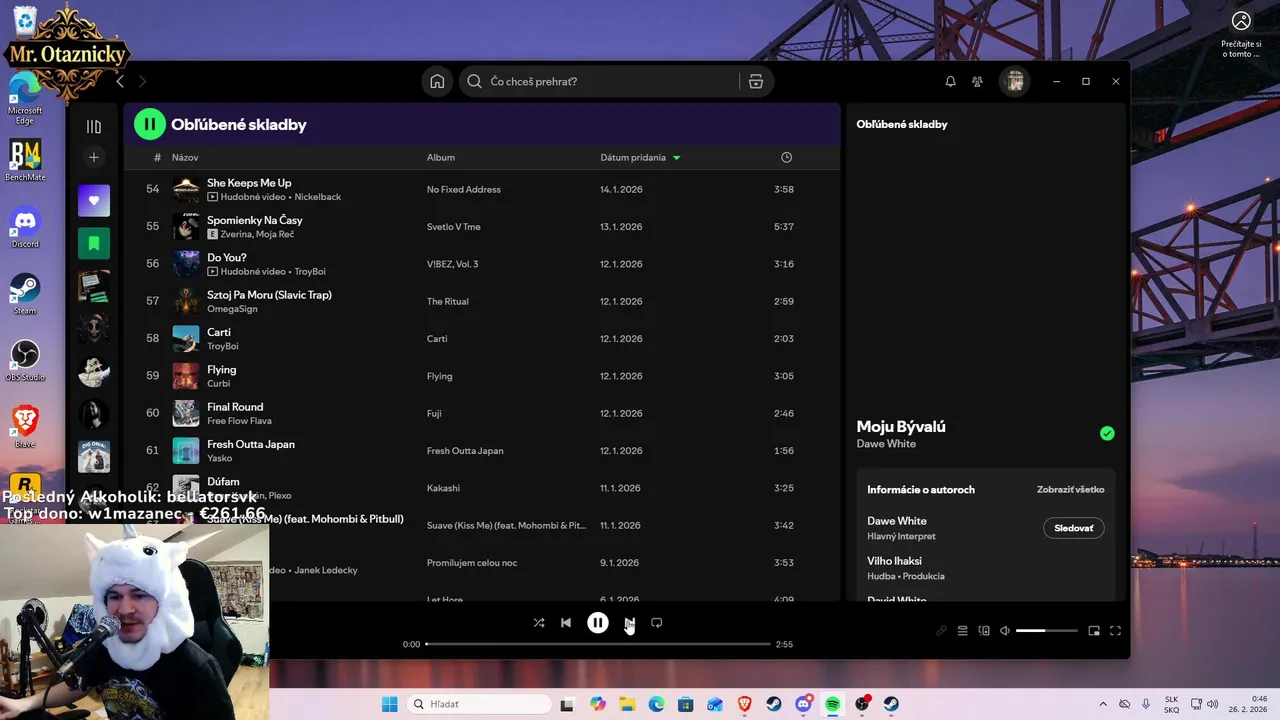Skip to the next track
The image size is (1280, 720).
point(629,622)
